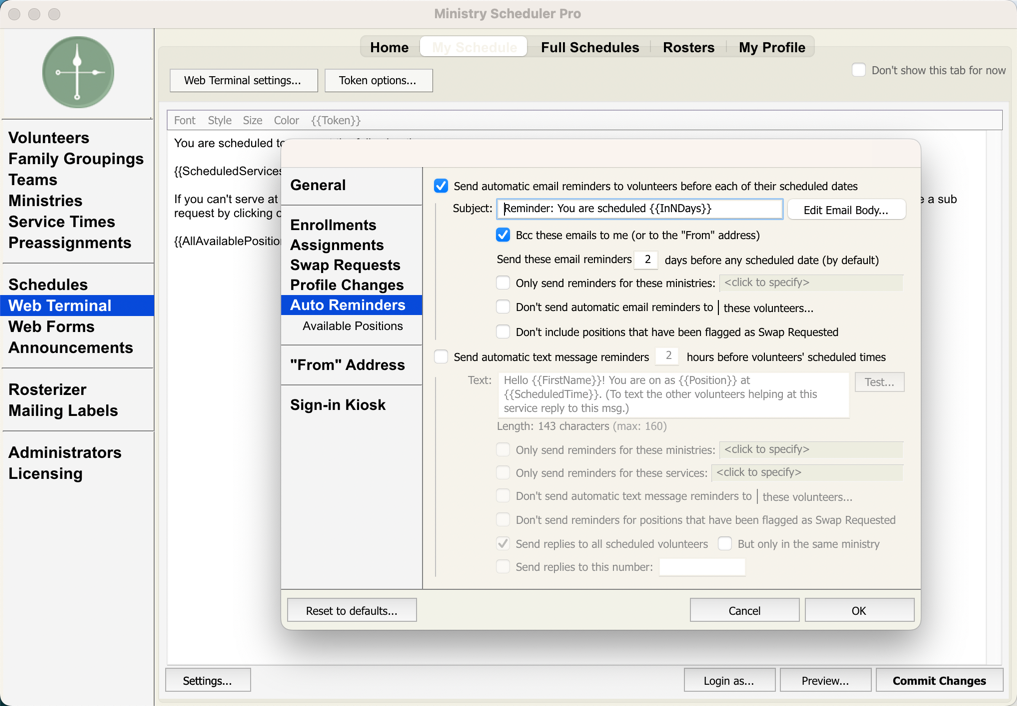This screenshot has height=706, width=1017.
Task: Specify services for text message reminders
Action: (807, 473)
